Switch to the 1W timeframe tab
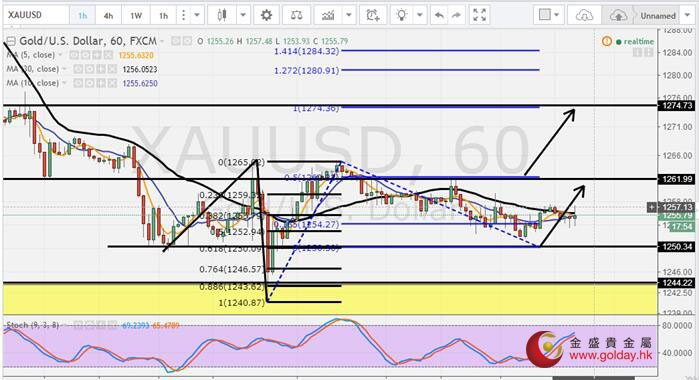699x380 pixels. [136, 16]
